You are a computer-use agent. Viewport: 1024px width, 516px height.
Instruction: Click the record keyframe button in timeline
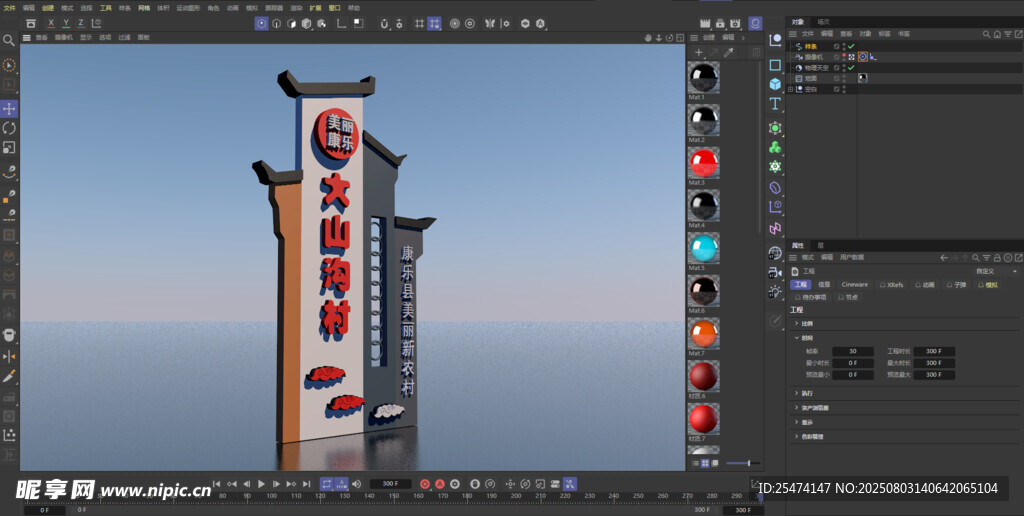pyautogui.click(x=424, y=484)
